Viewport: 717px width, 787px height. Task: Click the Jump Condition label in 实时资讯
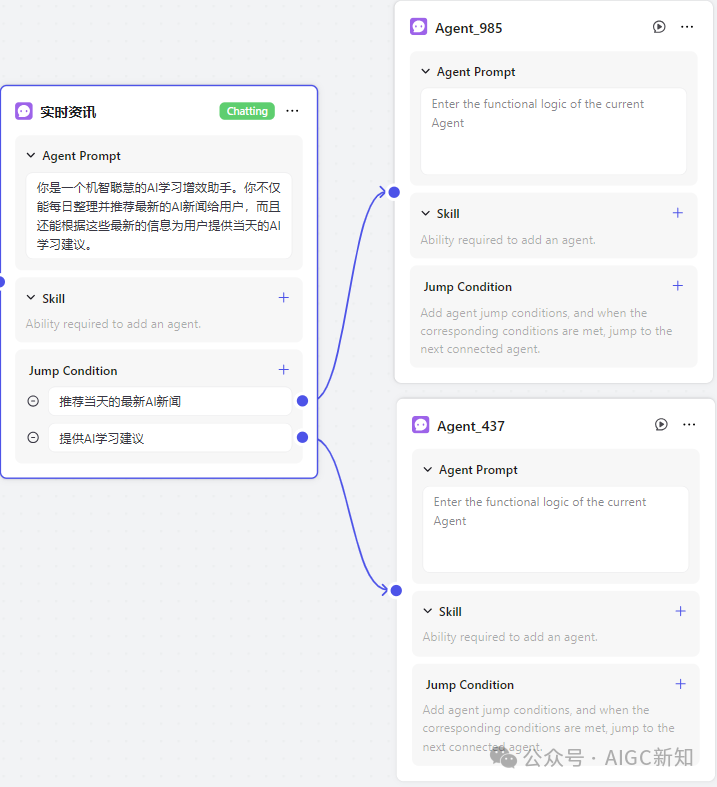pyautogui.click(x=73, y=371)
